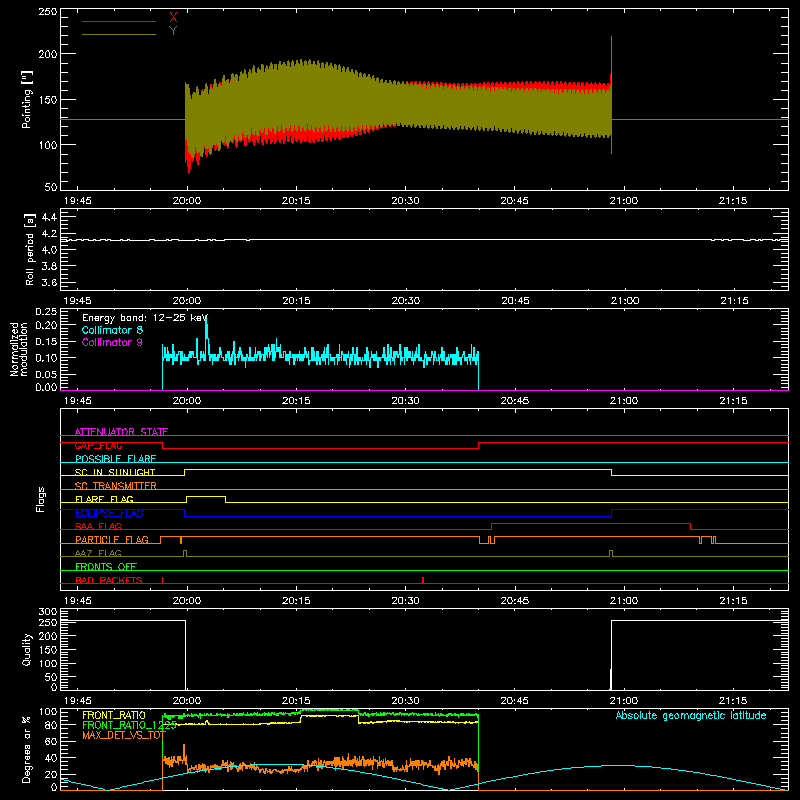Image resolution: width=800 pixels, height=800 pixels.
Task: Click the magenta "Collimator 9" legend label
Action: 112,342
